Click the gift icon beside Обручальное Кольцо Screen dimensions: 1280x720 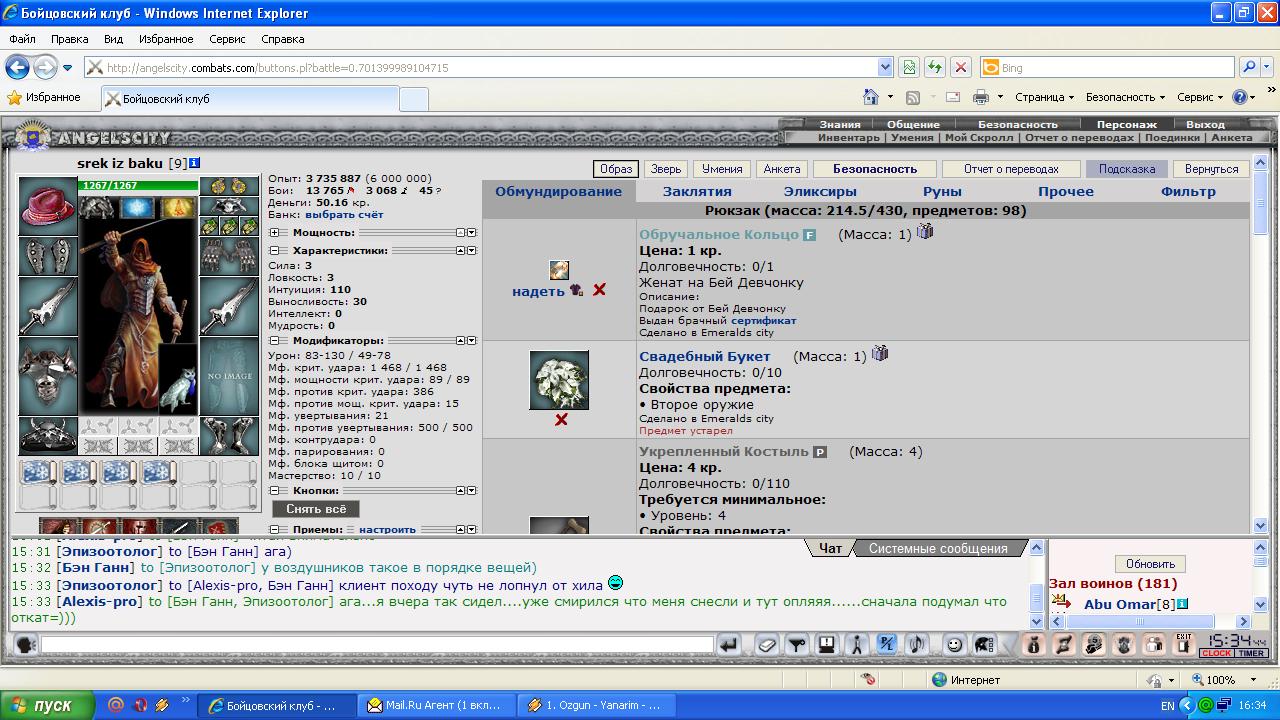(925, 231)
